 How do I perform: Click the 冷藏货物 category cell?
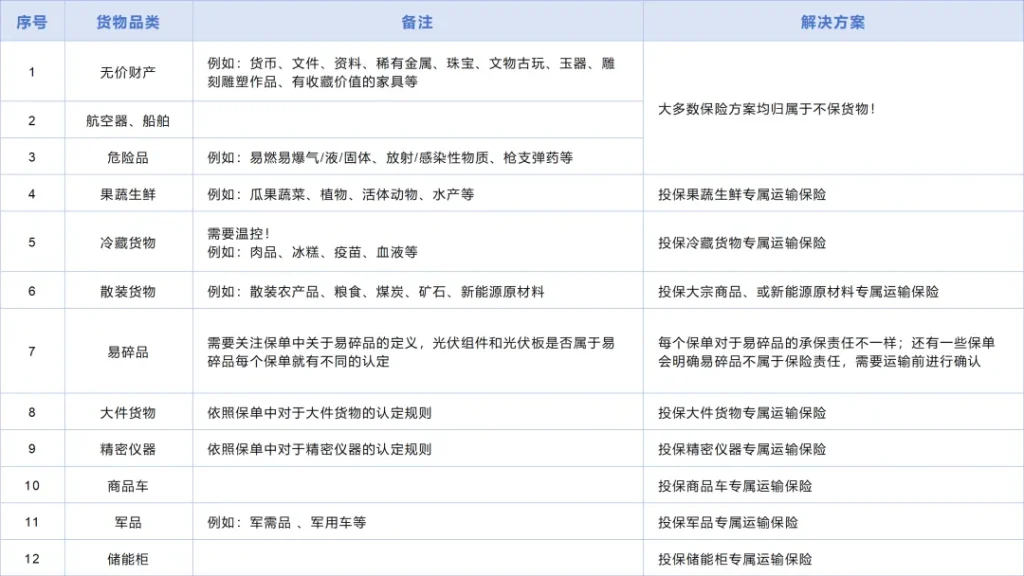pos(128,243)
